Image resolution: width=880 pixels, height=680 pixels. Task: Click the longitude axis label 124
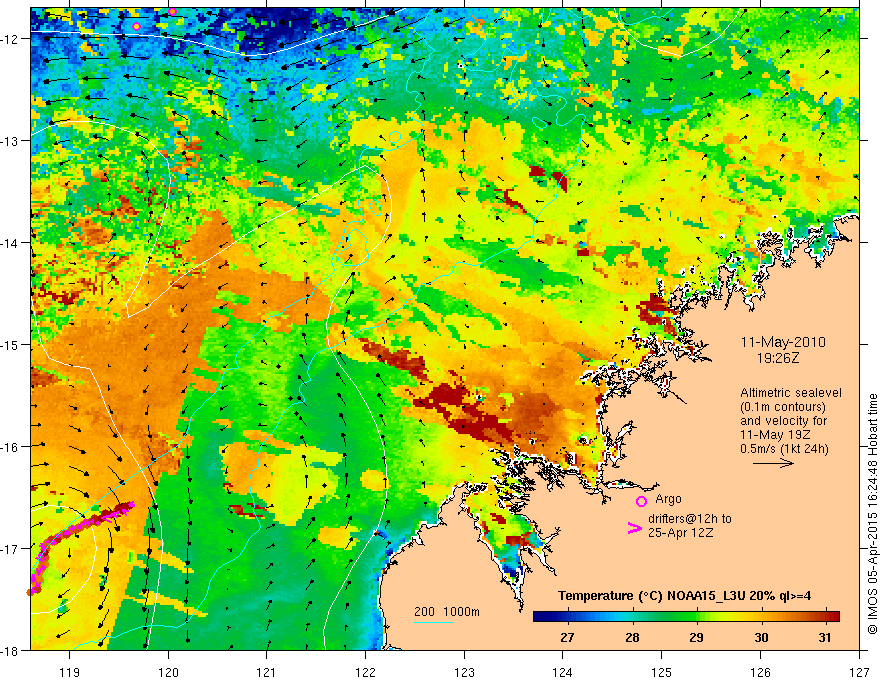(x=563, y=672)
